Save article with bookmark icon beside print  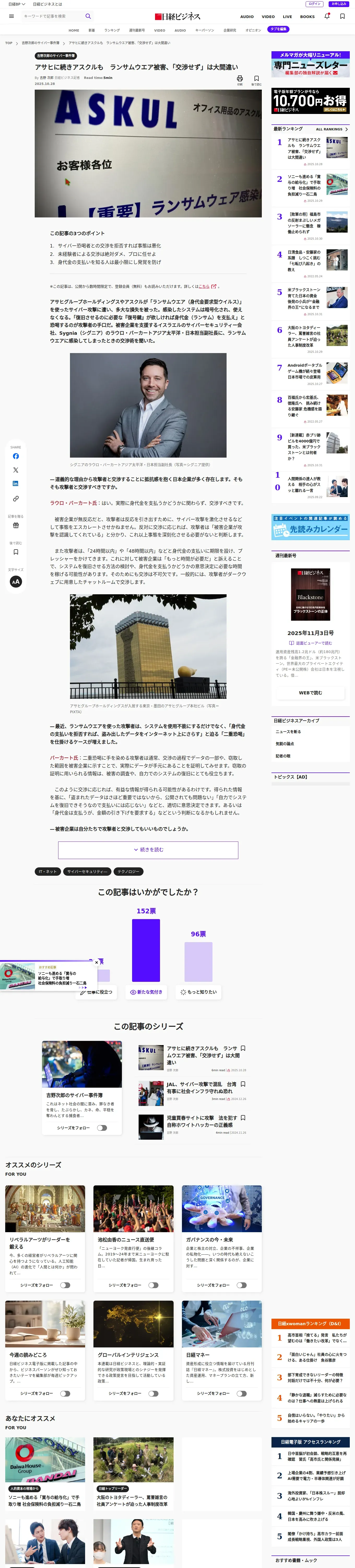[257, 78]
